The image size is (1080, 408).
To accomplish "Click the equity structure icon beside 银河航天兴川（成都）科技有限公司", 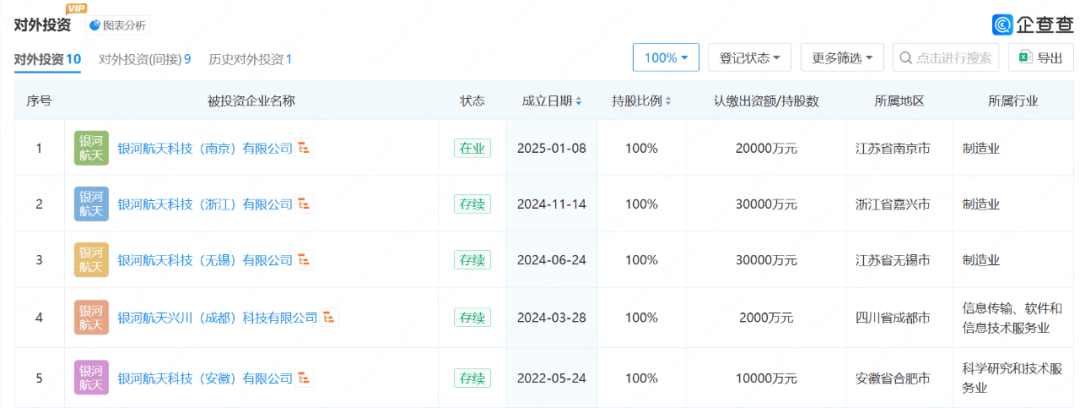I will point(329,317).
